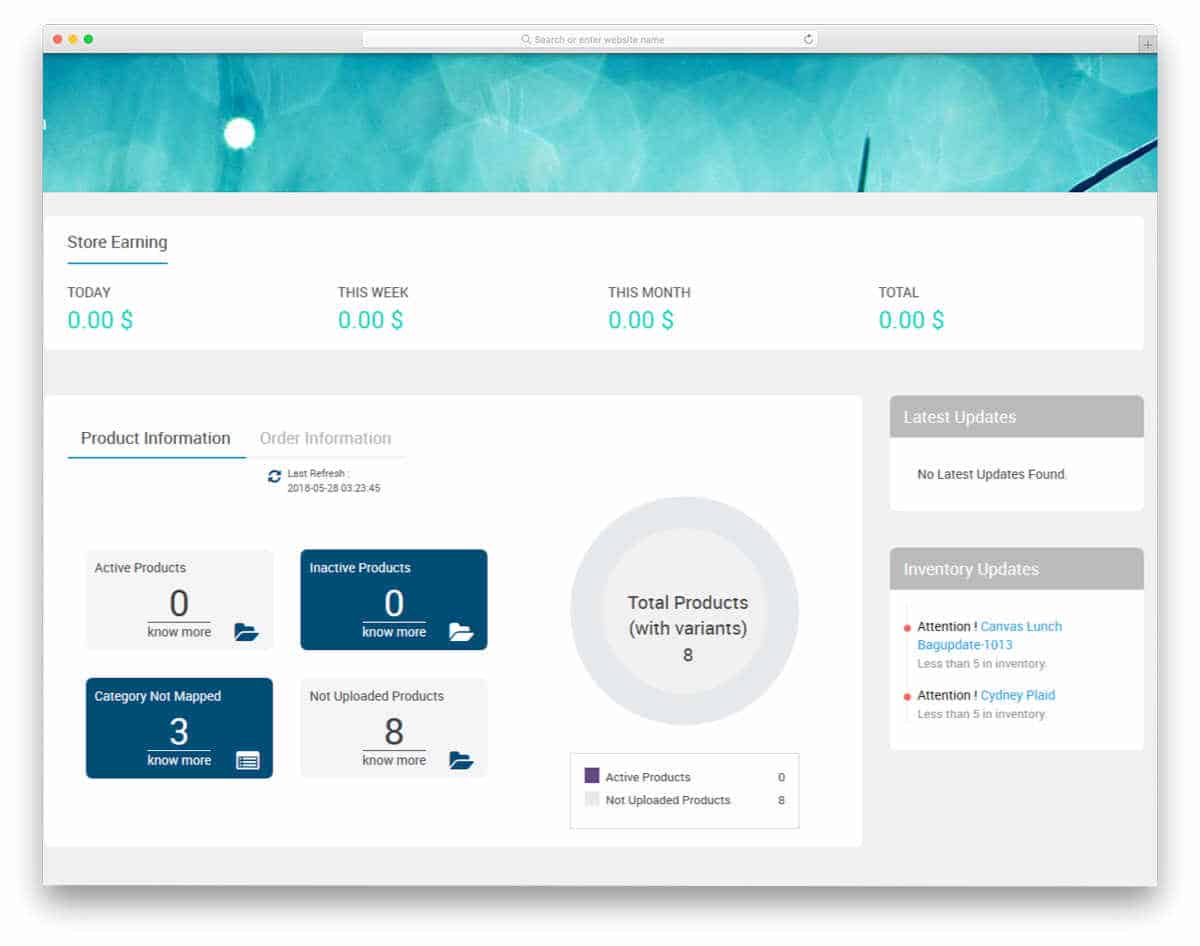Open the Inactive Products folder icon
This screenshot has width=1200, height=946.
(460, 631)
